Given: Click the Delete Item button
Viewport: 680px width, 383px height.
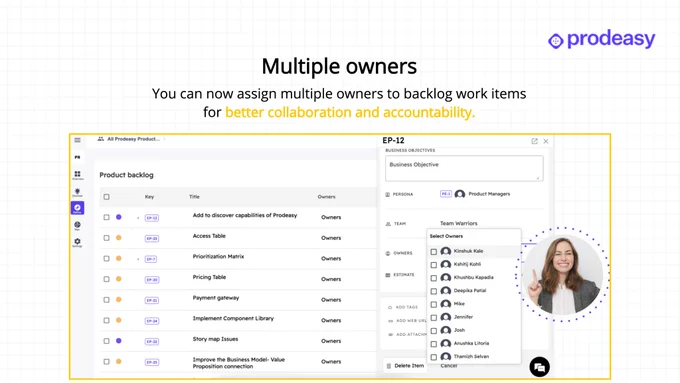Looking at the screenshot, I should tap(405, 366).
